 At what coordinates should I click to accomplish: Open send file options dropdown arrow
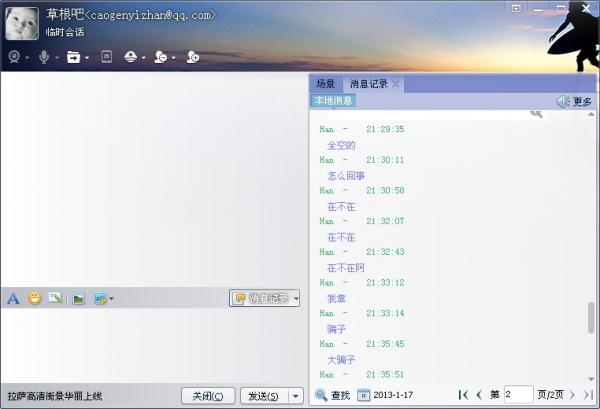[x=87, y=58]
